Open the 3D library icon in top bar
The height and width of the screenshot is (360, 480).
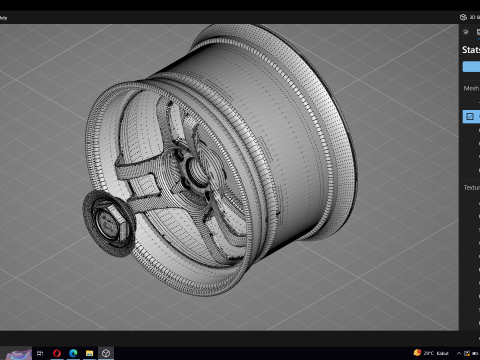tap(463, 17)
